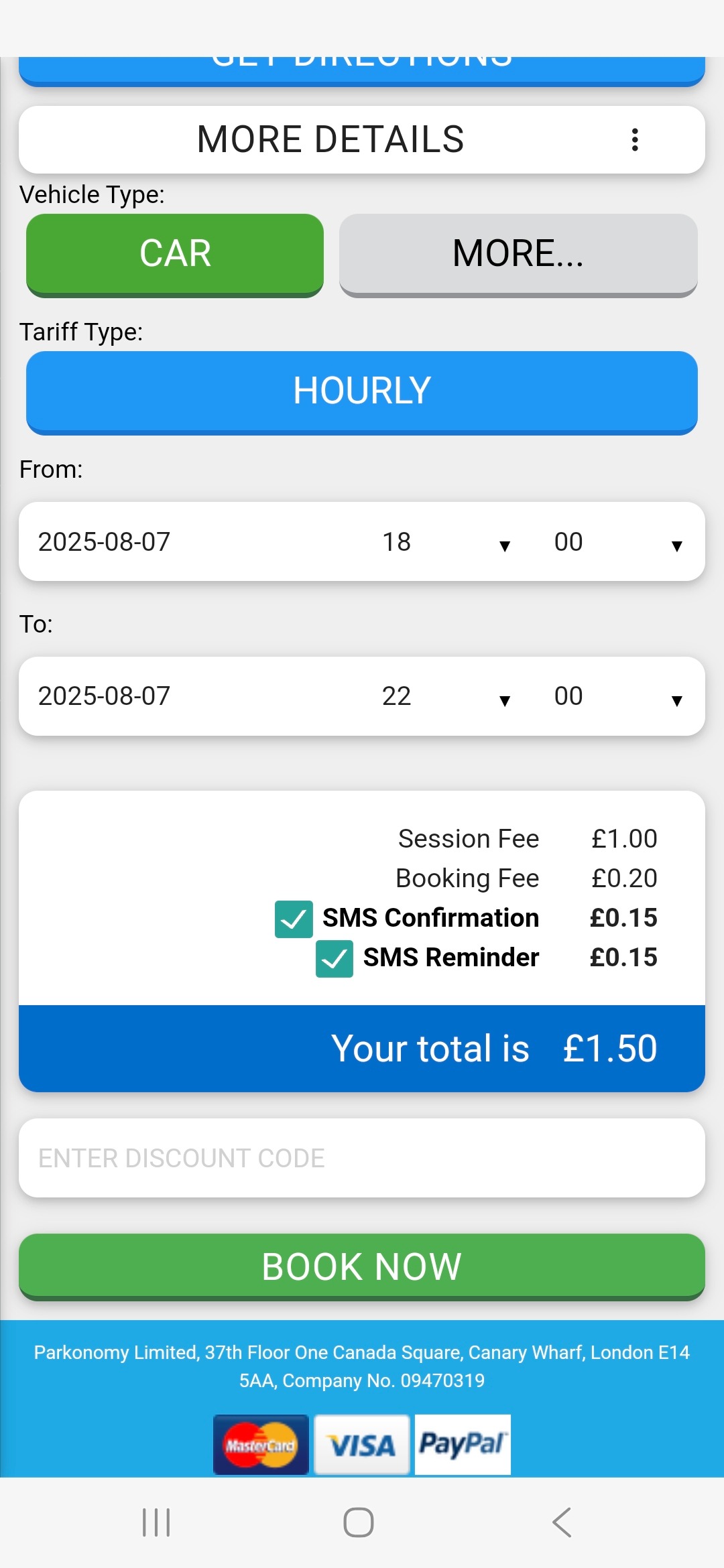The width and height of the screenshot is (724, 1568).
Task: Select the CAR vehicle type
Action: click(175, 254)
